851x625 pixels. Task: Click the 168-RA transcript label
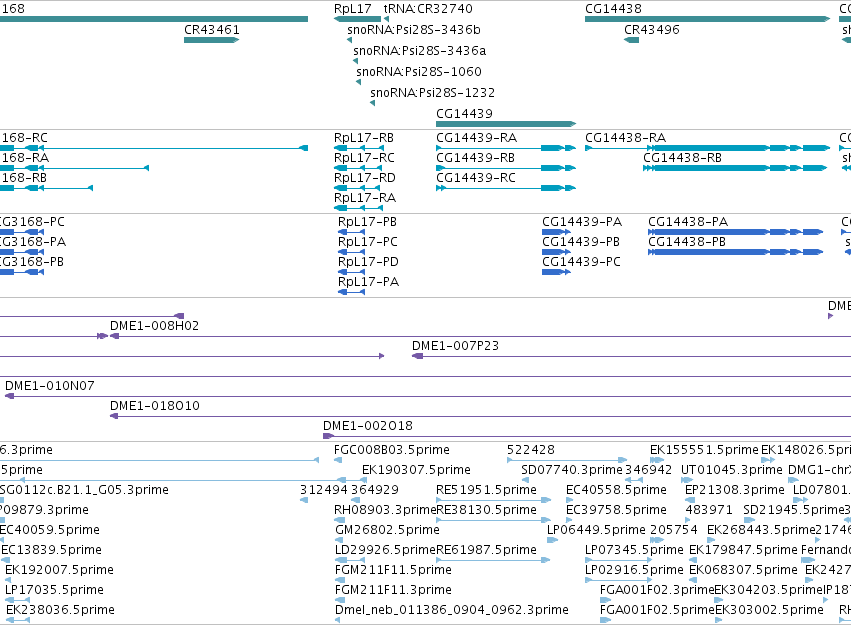pos(25,158)
